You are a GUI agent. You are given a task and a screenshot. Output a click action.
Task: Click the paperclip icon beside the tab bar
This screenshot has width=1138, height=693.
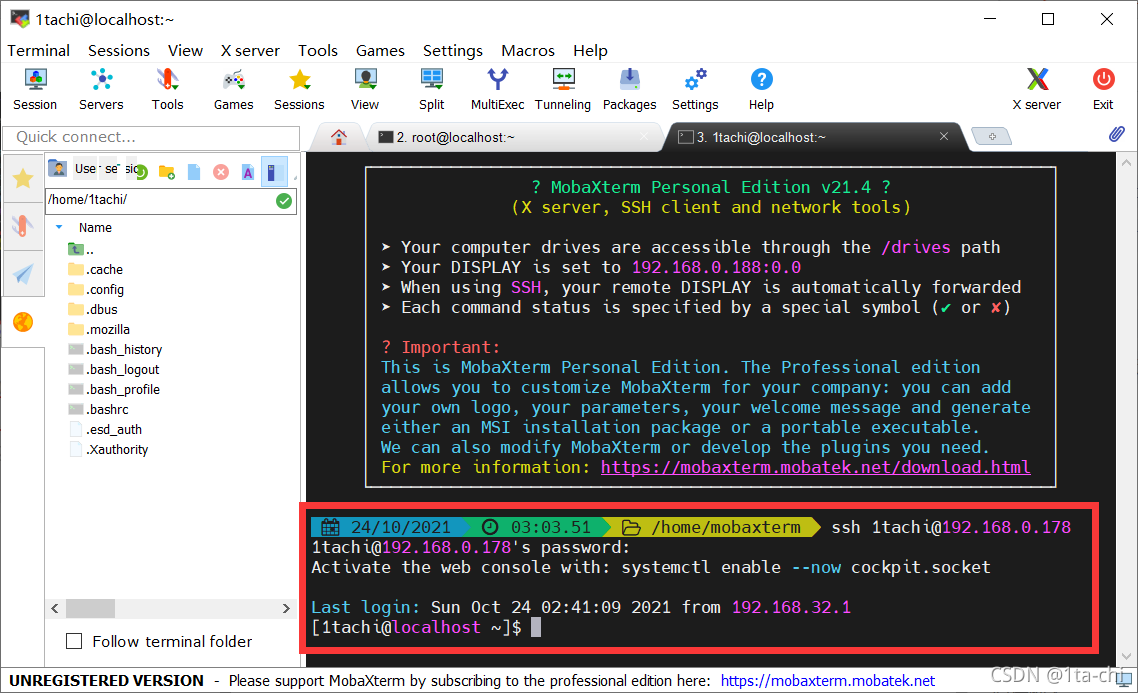(x=1117, y=134)
